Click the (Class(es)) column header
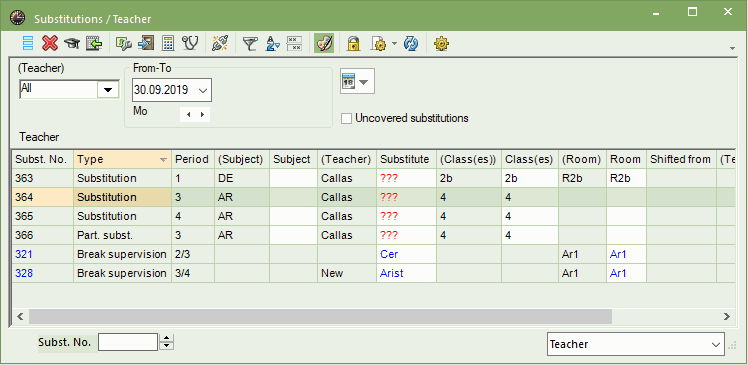The image size is (748, 365). pos(469,159)
